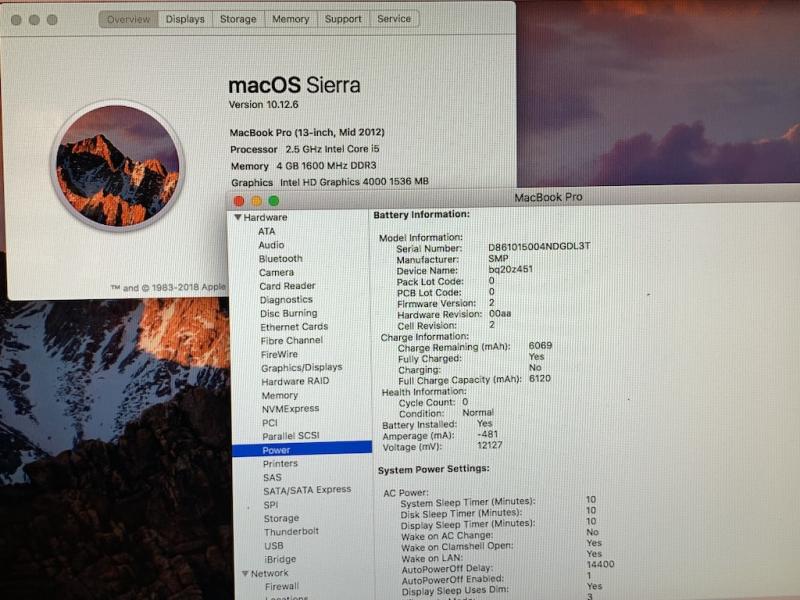Select the Overview tab
800x600 pixels.
pos(129,19)
